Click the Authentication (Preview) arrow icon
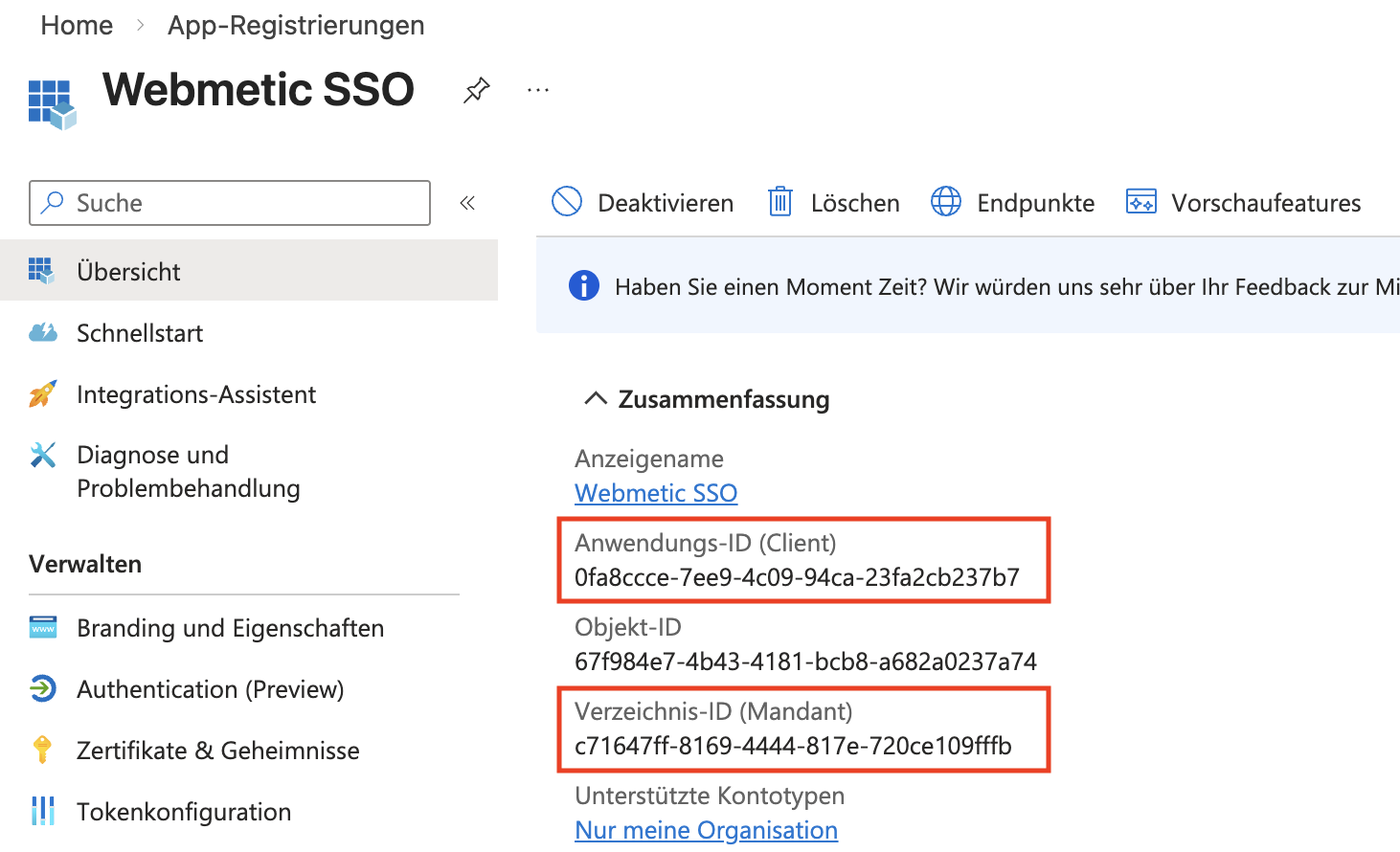This screenshot has width=1400, height=852. (44, 689)
